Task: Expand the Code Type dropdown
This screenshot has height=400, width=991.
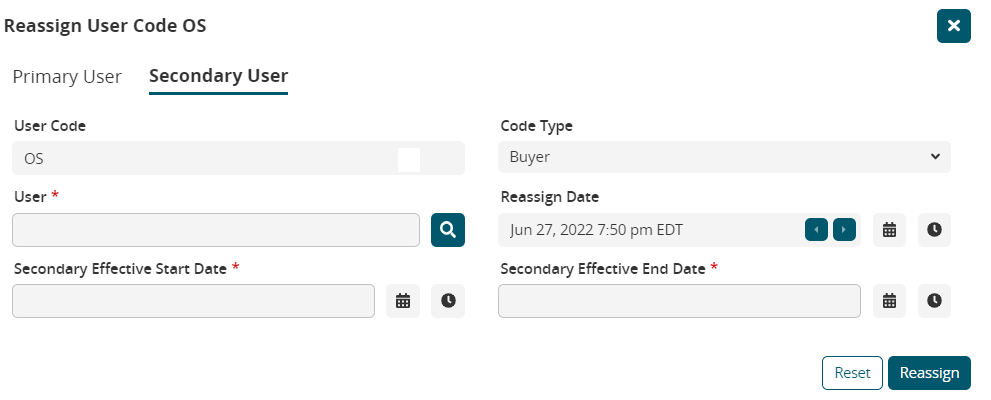Action: (x=724, y=157)
